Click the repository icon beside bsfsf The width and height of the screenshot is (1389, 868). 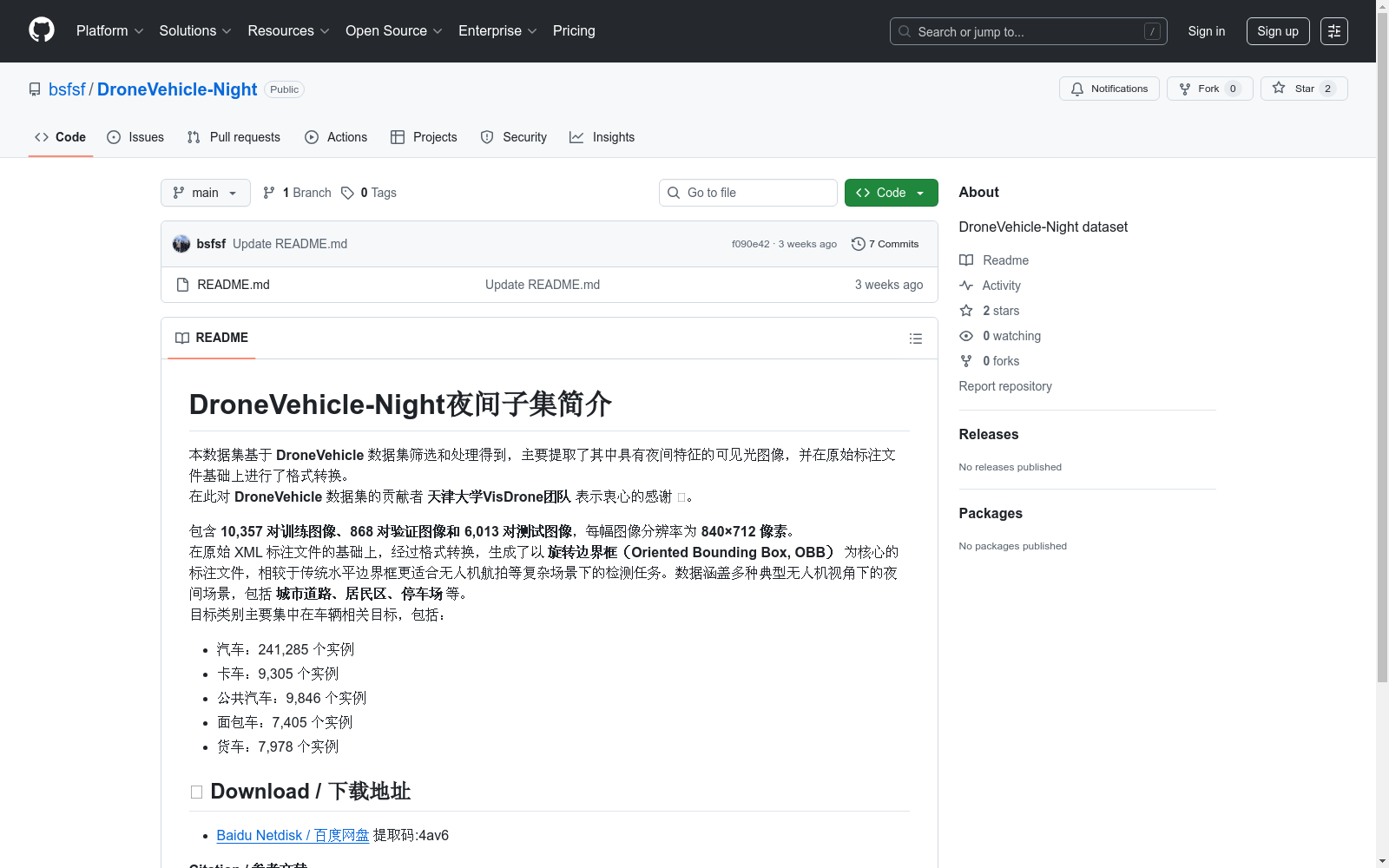(x=35, y=89)
